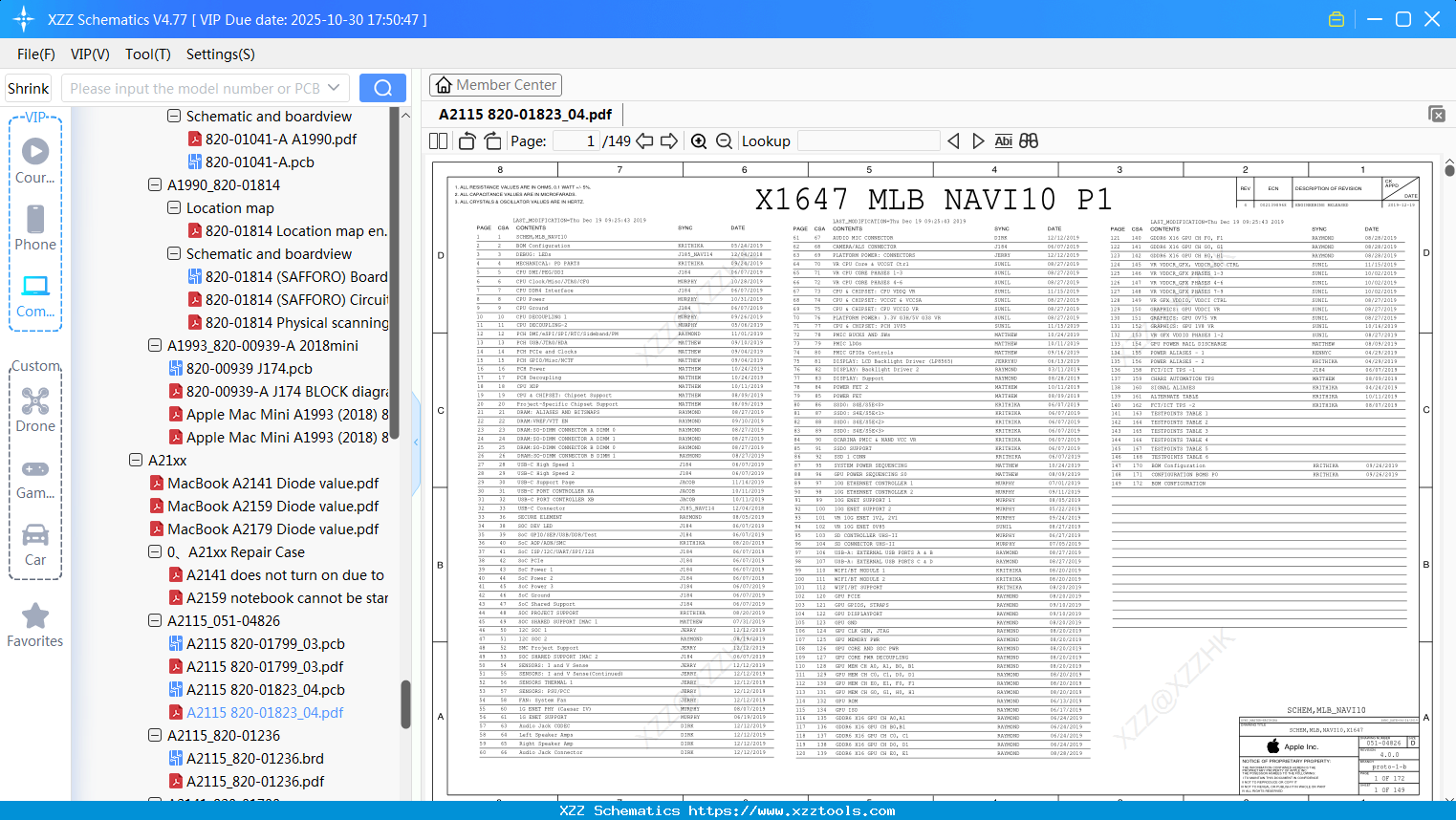Screen dimensions: 1456x820
Task: Open 820-00939 J174.pcb
Action: pyautogui.click(x=240, y=368)
